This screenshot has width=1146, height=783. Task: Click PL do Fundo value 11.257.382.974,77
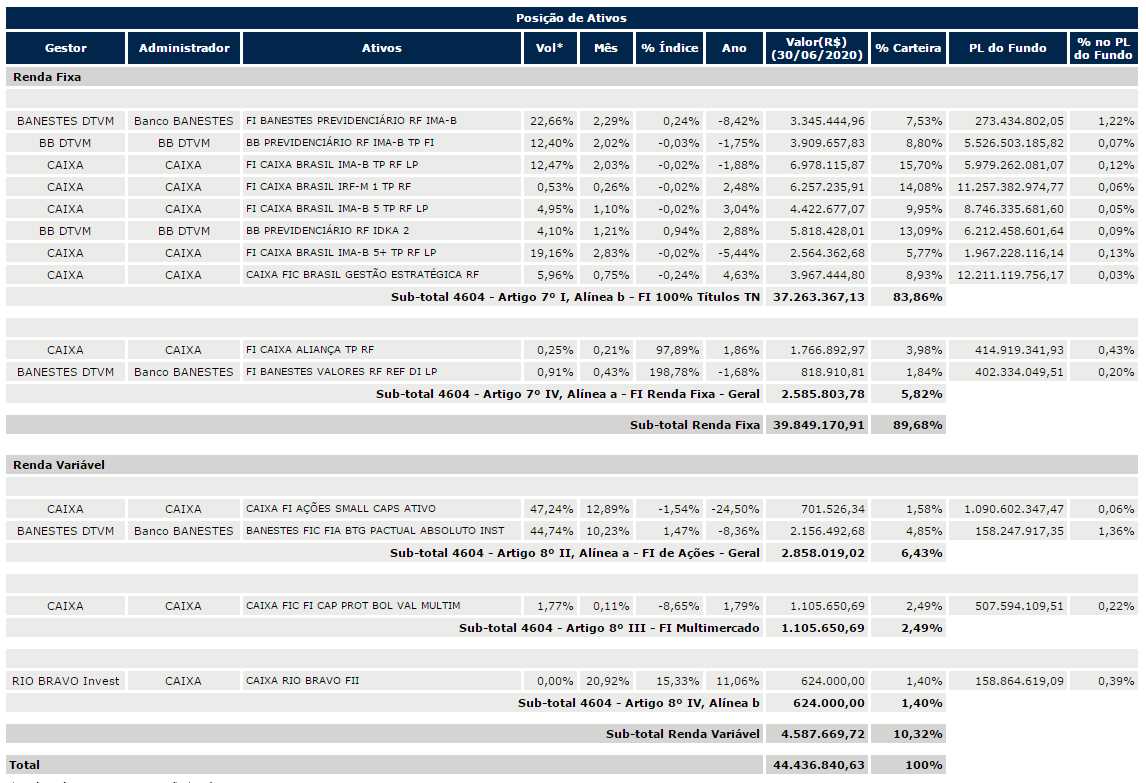1011,187
